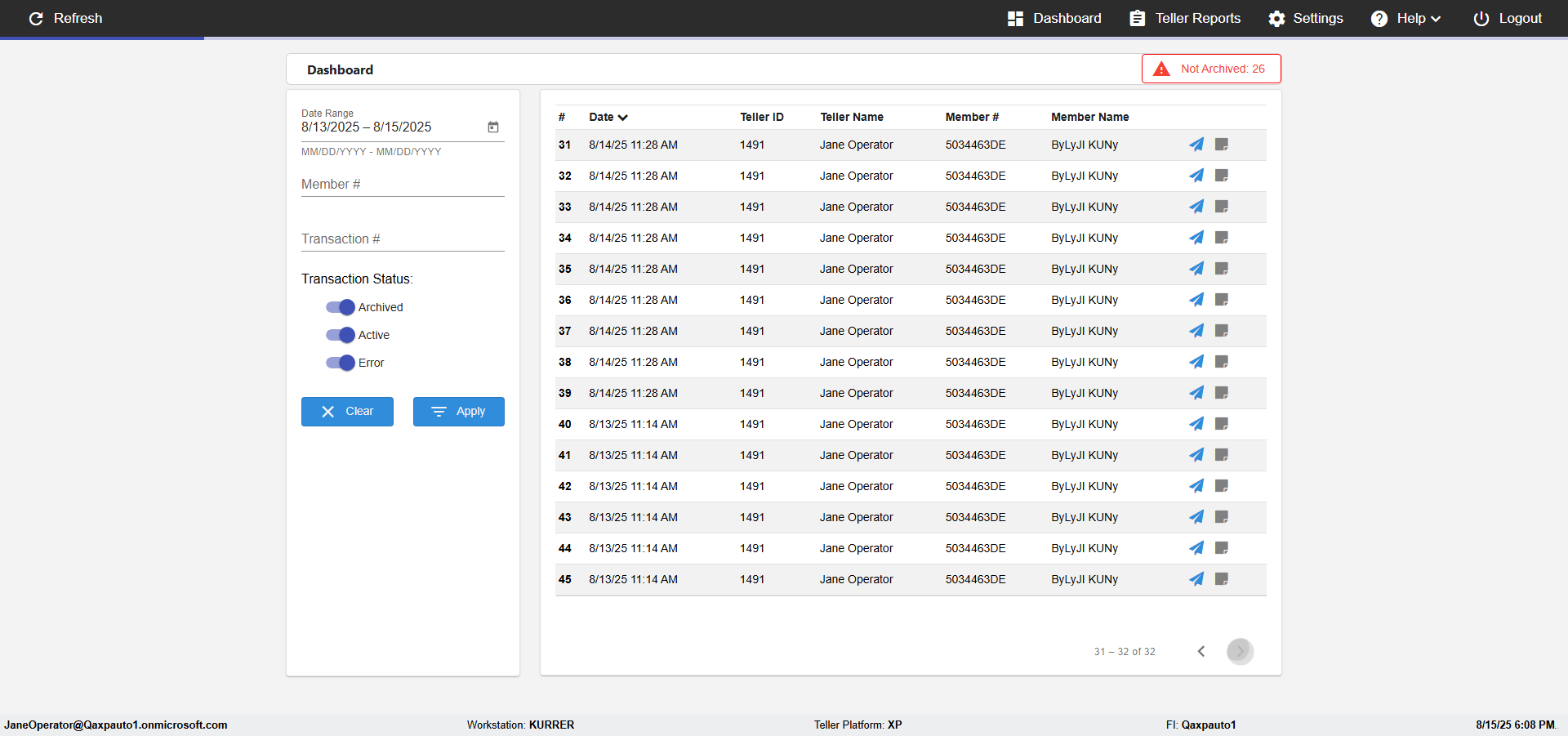Viewport: 1568px width, 736px height.
Task: Click the Transaction Status label
Action: pyautogui.click(x=357, y=279)
